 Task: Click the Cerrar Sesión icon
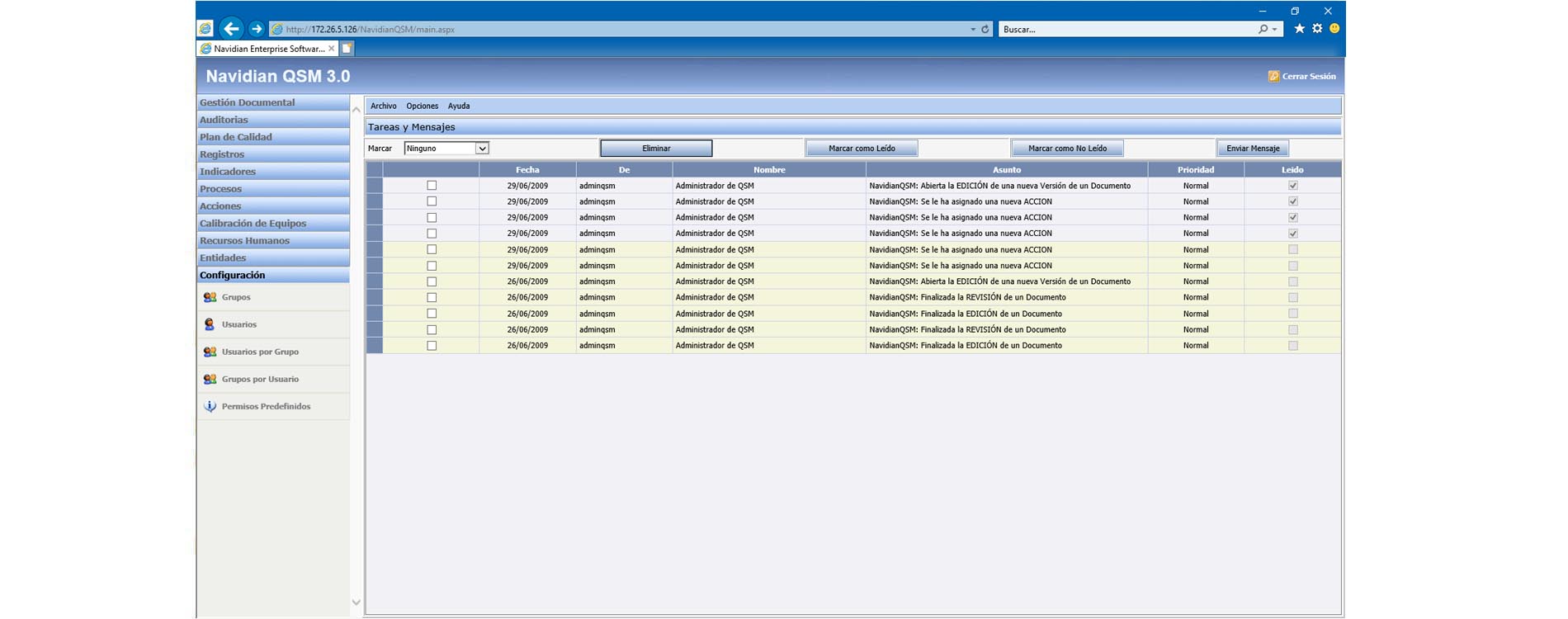coord(1273,76)
